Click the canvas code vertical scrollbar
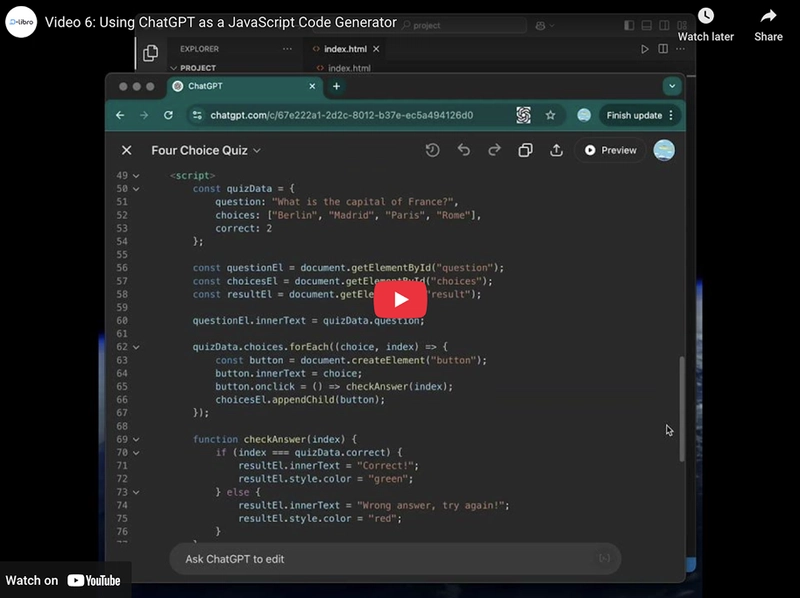Viewport: 800px width, 598px height. pyautogui.click(x=682, y=409)
